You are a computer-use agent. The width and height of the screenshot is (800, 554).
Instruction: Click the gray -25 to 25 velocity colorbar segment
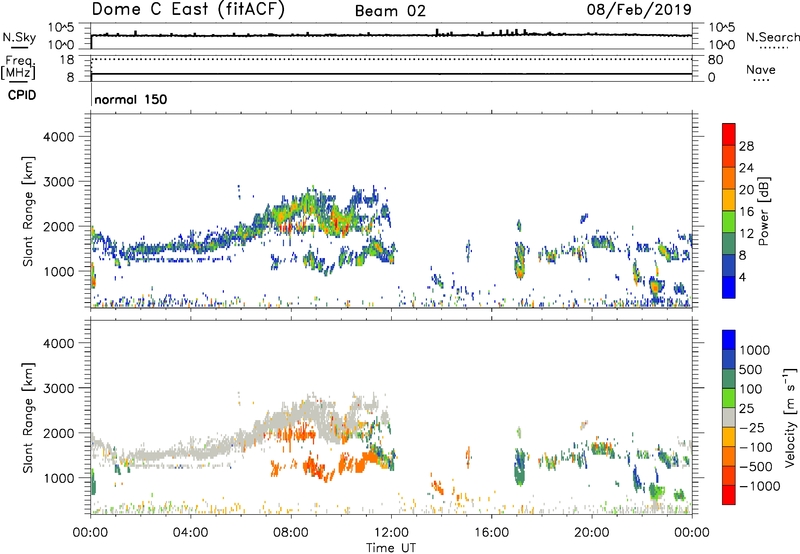click(729, 417)
